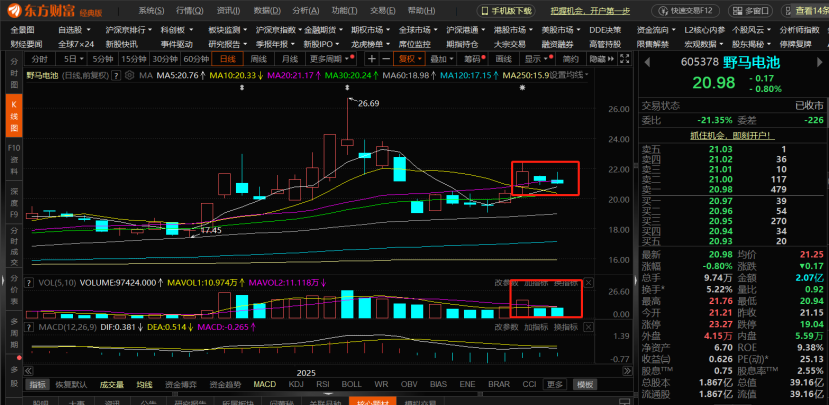The height and width of the screenshot is (405, 829).
Task: Switch to the 周线 weekly tab
Action: [259, 59]
